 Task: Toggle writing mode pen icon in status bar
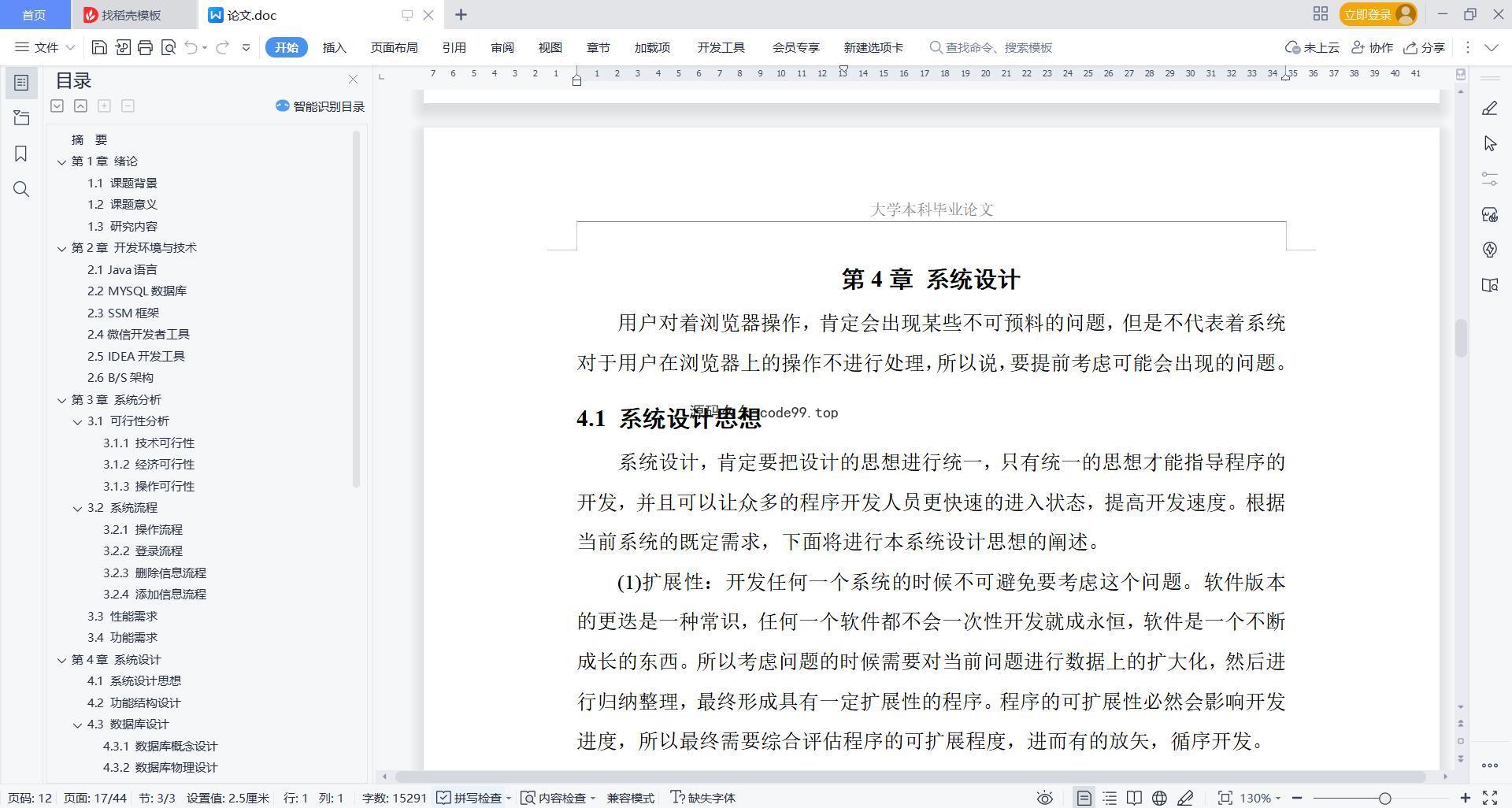1185,798
